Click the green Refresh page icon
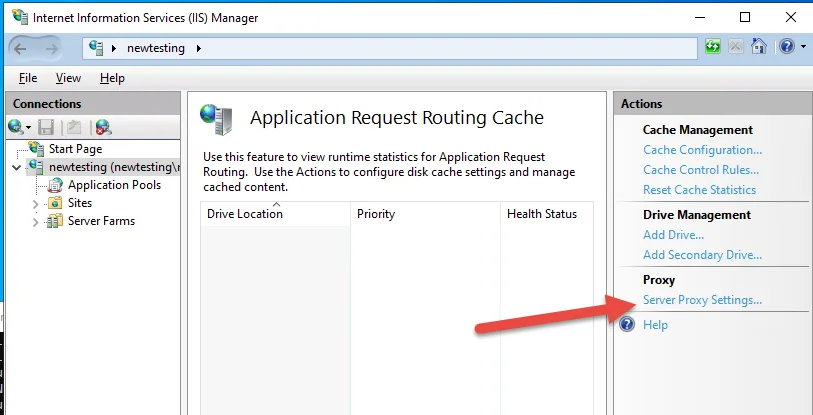Screen dimensions: 813x415 tap(712, 47)
